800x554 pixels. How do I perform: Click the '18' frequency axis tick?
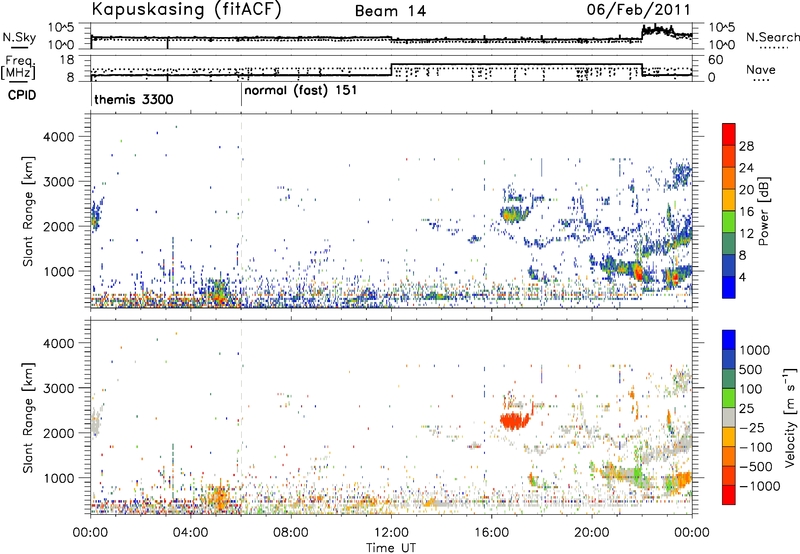click(x=66, y=60)
